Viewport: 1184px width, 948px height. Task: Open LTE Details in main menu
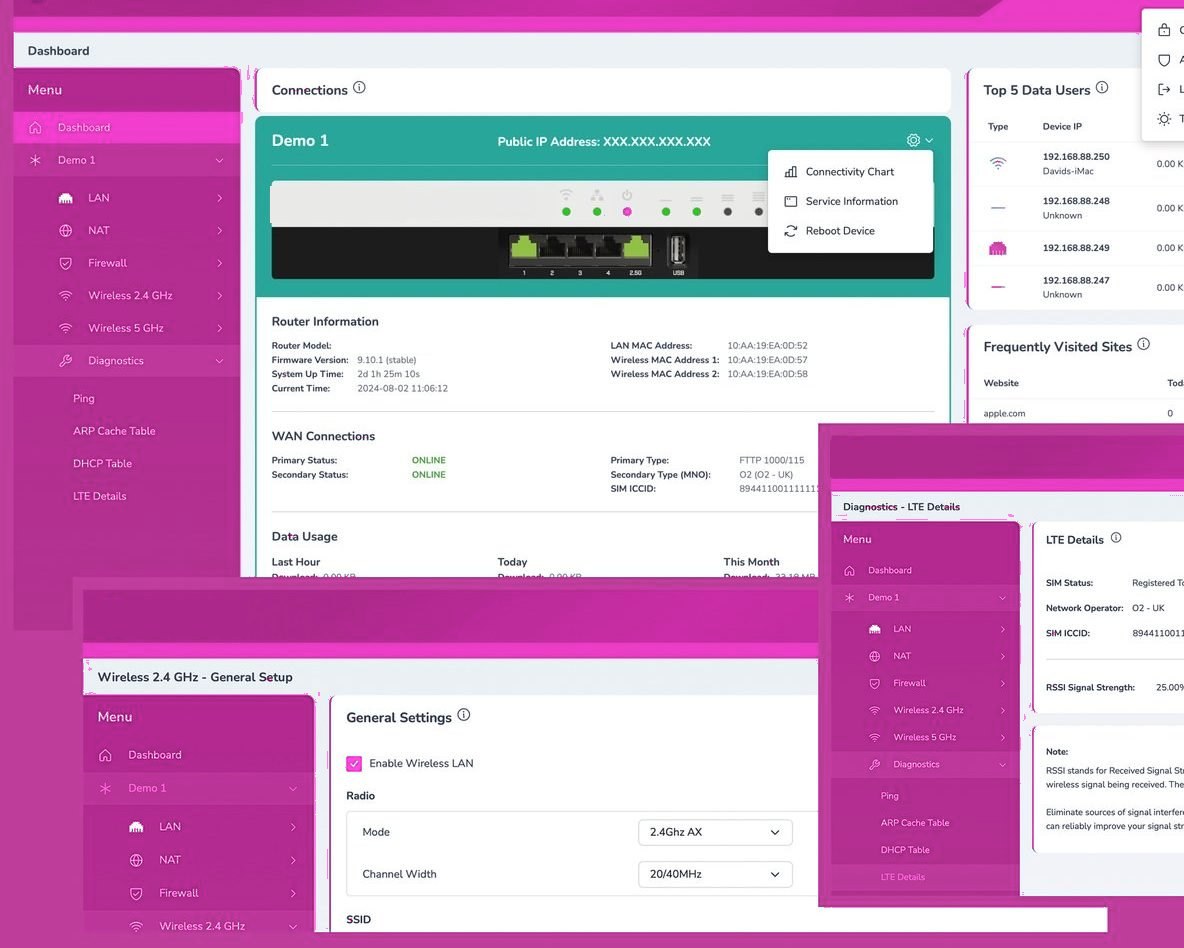coord(100,496)
